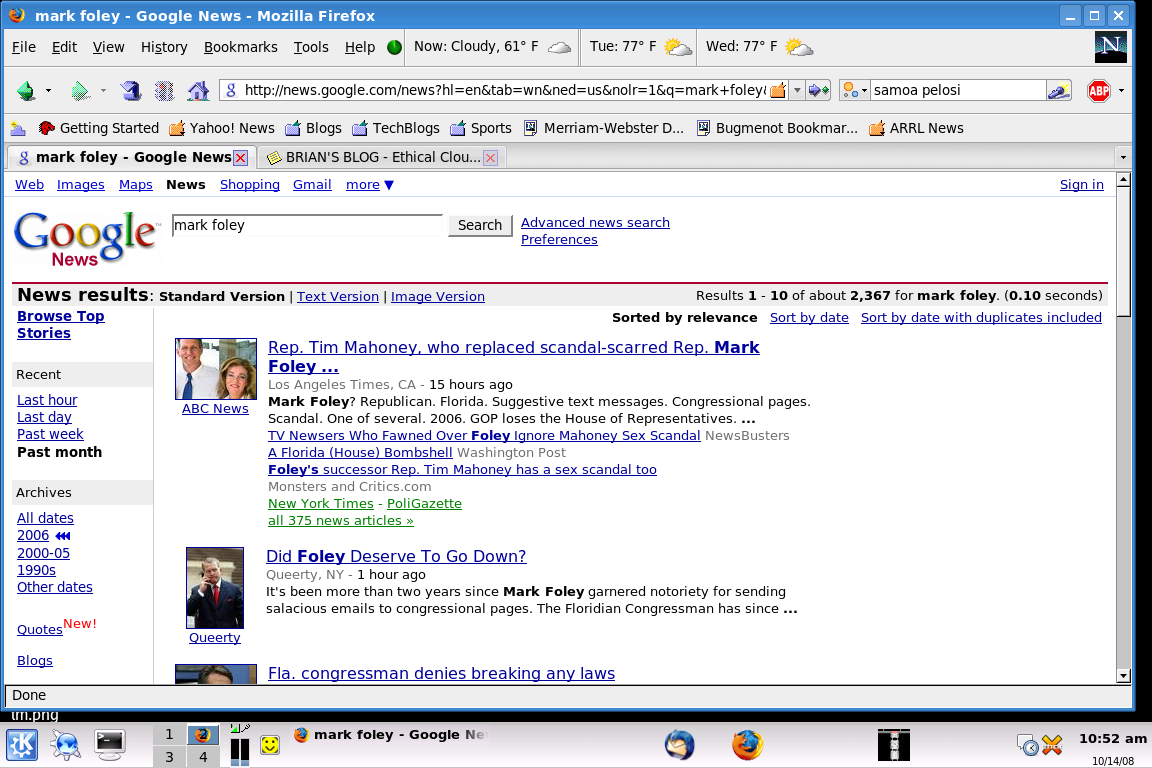Launch Thunderbird from the panel

click(680, 745)
